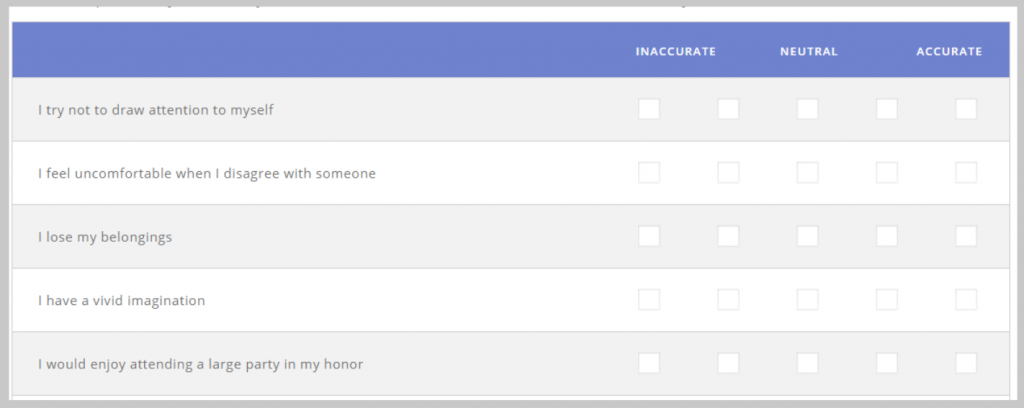Check the most inaccurate box for "I try not to draw attention to myself"

[x=648, y=109]
